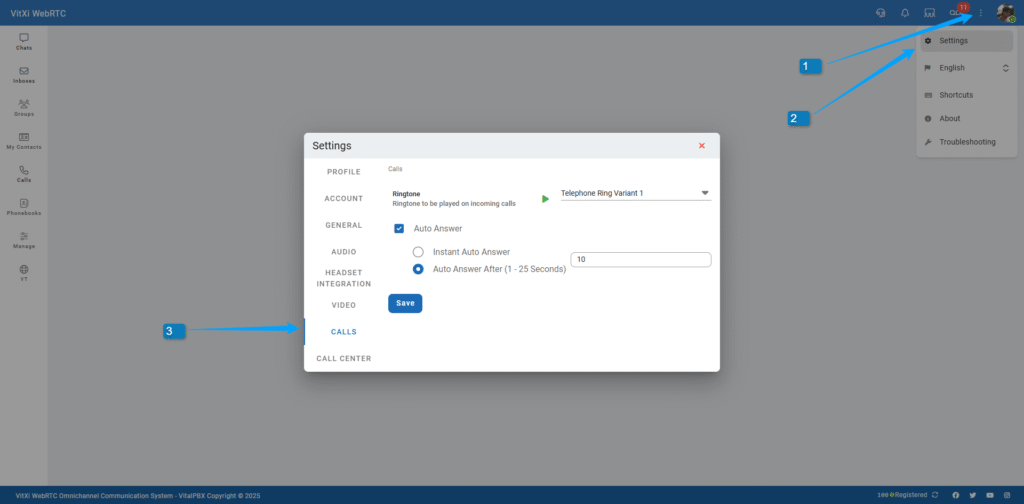Open the Facebook icon in footer
The image size is (1024, 504).
[956, 495]
